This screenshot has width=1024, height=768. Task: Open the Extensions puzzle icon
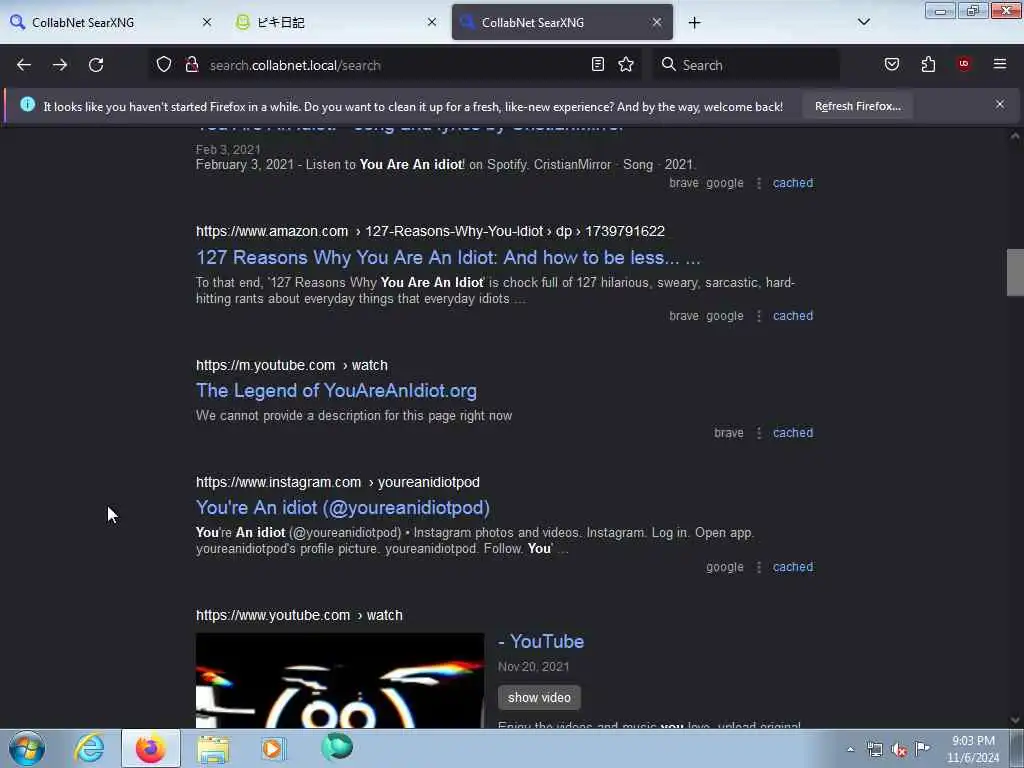[928, 64]
